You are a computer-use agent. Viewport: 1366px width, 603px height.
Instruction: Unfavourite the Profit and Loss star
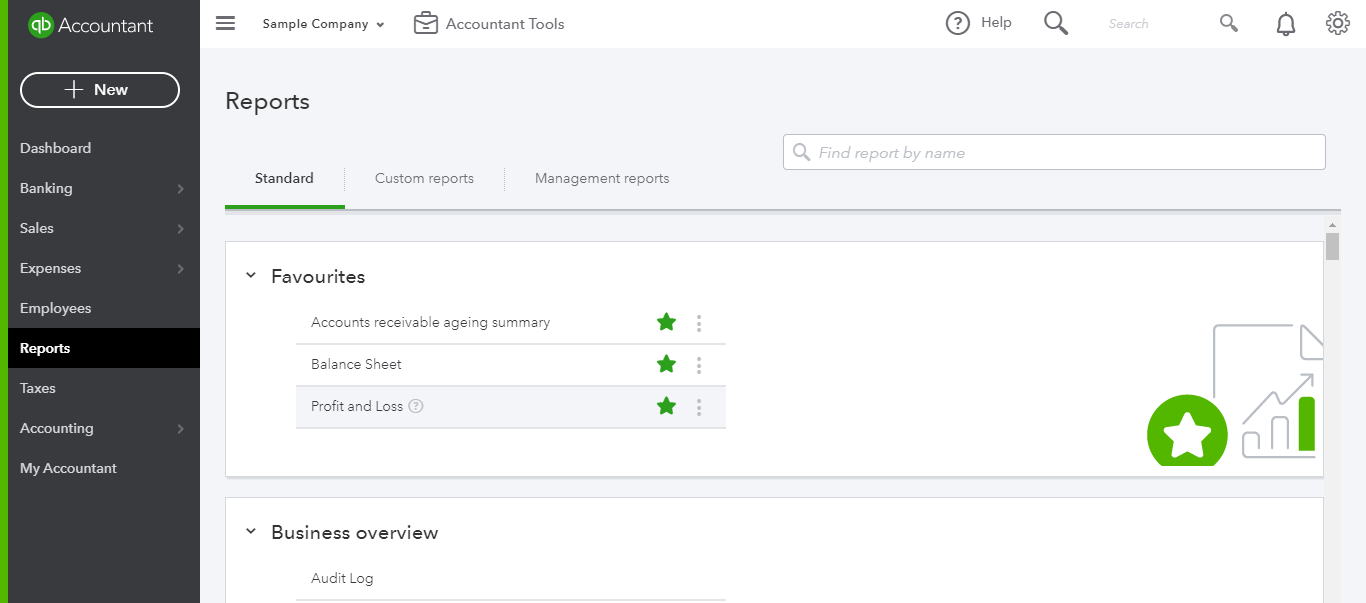tap(666, 406)
